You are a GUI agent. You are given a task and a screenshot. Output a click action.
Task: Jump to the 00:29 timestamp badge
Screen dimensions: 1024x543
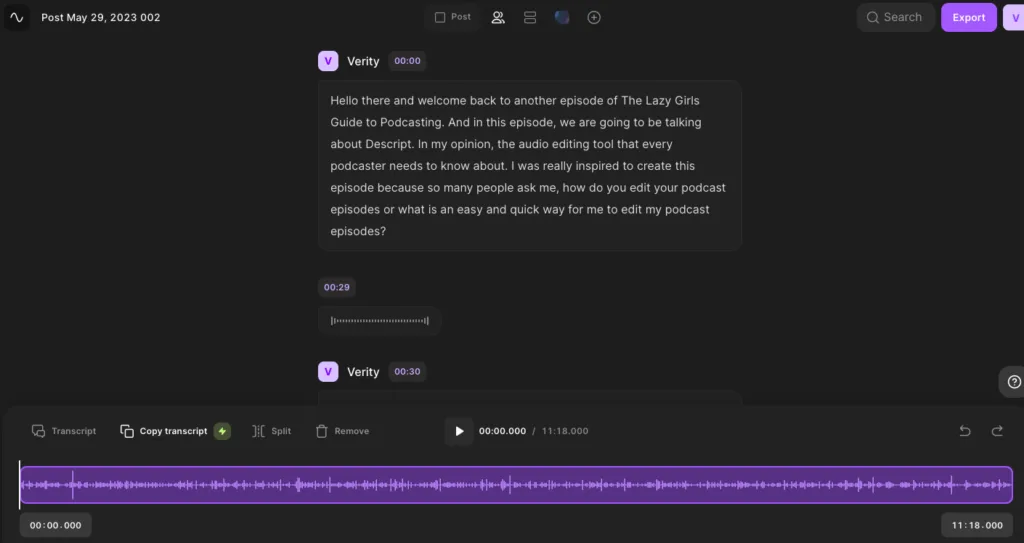[337, 287]
